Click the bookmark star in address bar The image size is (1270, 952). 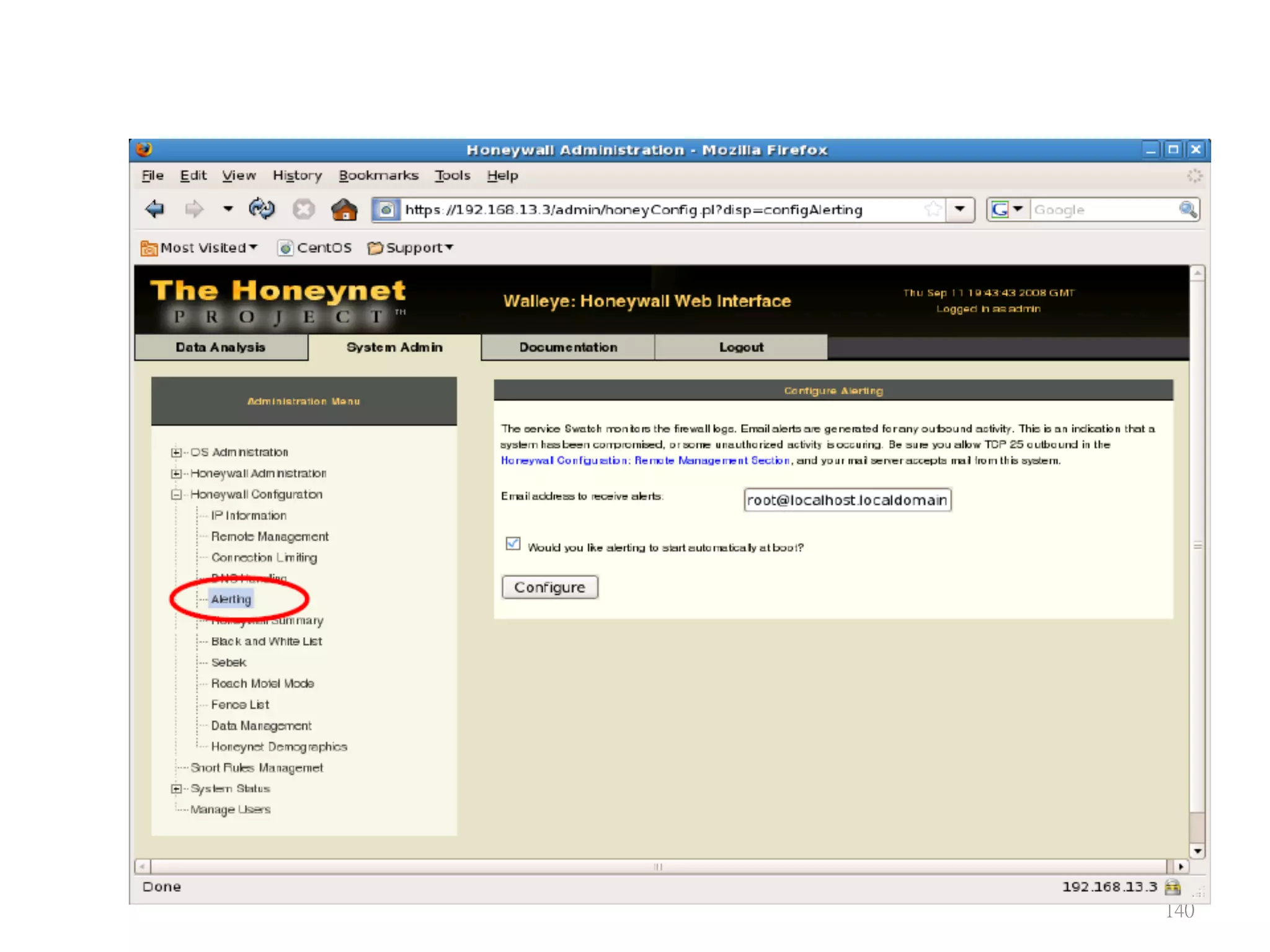pos(933,209)
